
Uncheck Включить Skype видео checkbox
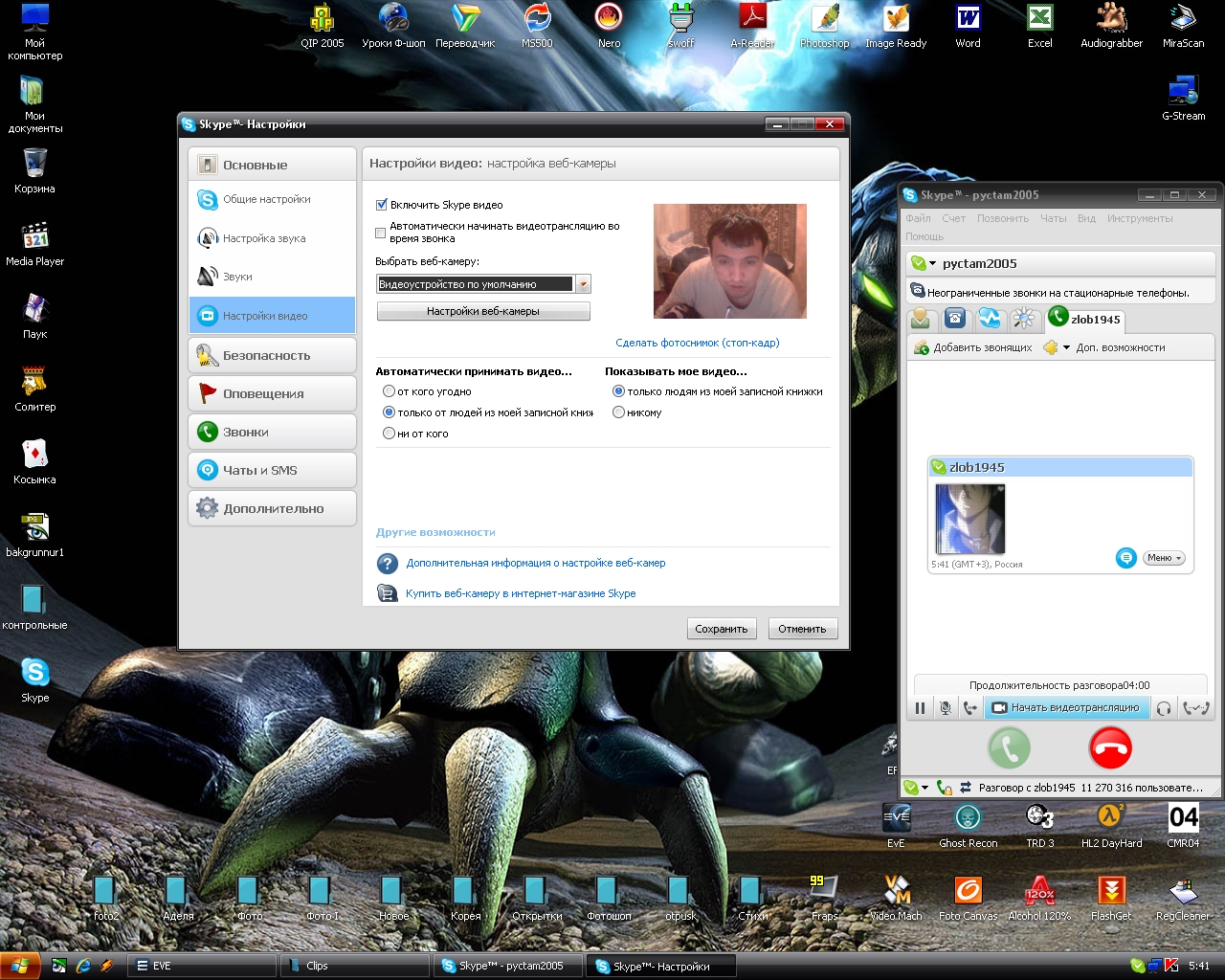click(x=381, y=205)
